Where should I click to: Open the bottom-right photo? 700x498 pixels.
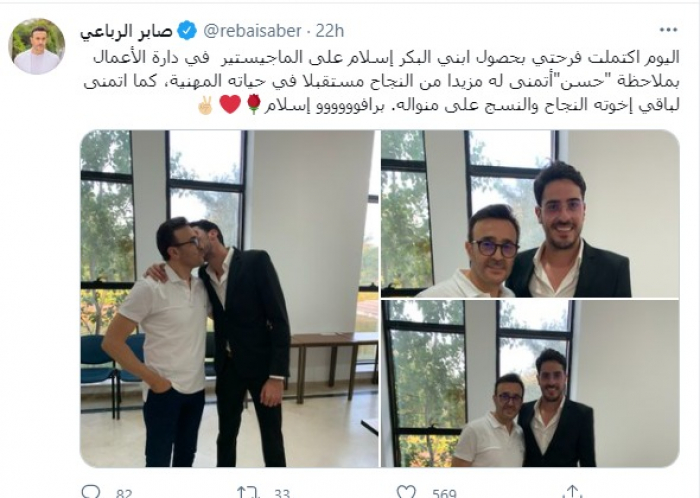[x=530, y=383]
